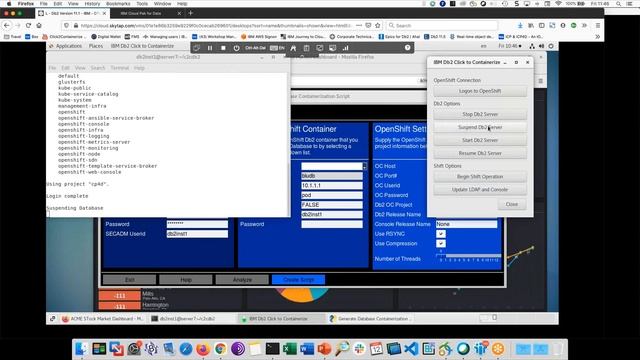Show more bookmarks with the chevron

point(598,37)
